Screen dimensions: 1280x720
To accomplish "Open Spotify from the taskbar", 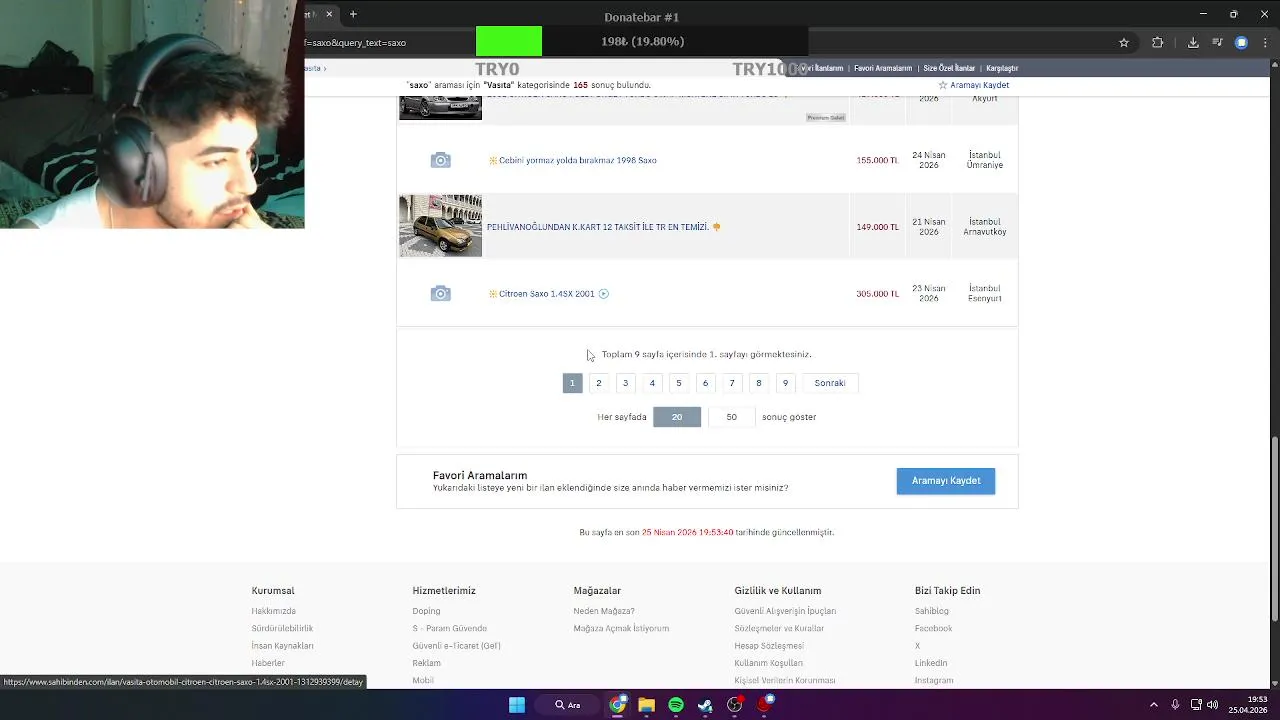I will [676, 705].
